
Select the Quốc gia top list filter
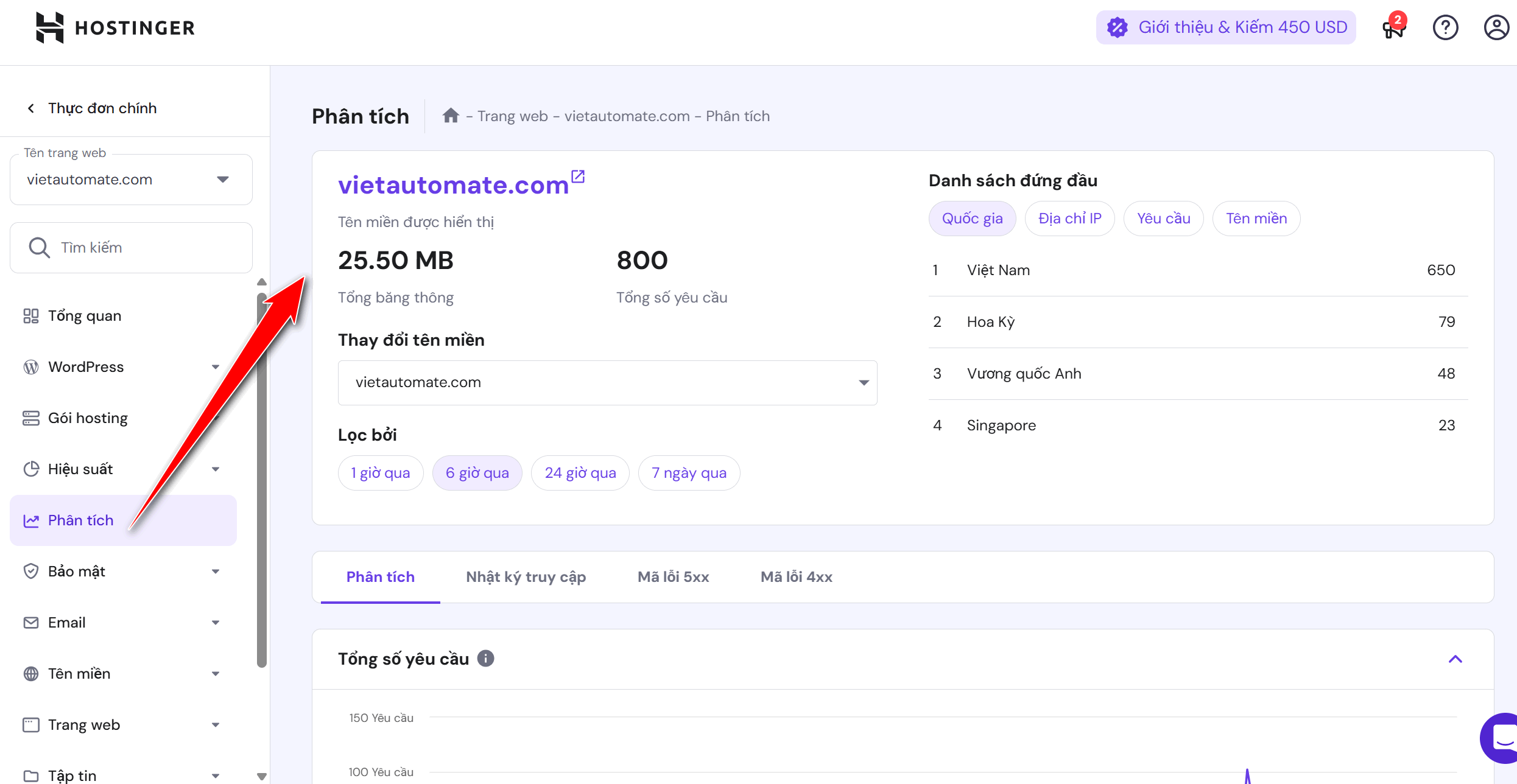(973, 219)
